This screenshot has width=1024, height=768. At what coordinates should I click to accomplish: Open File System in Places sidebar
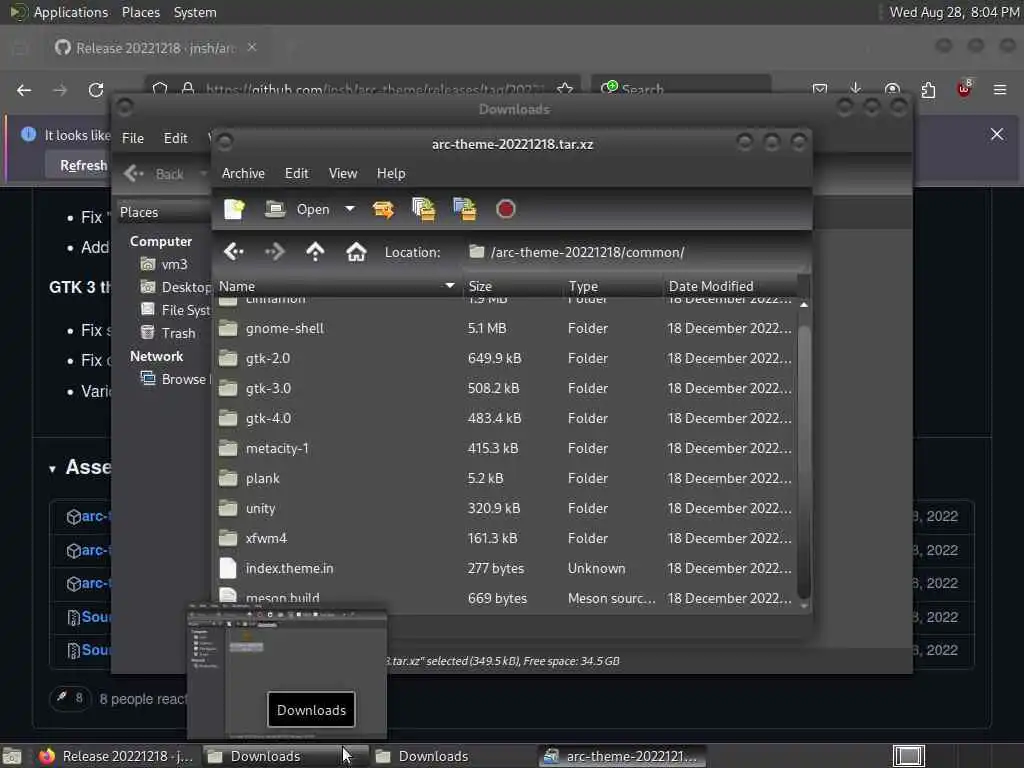(x=175, y=310)
